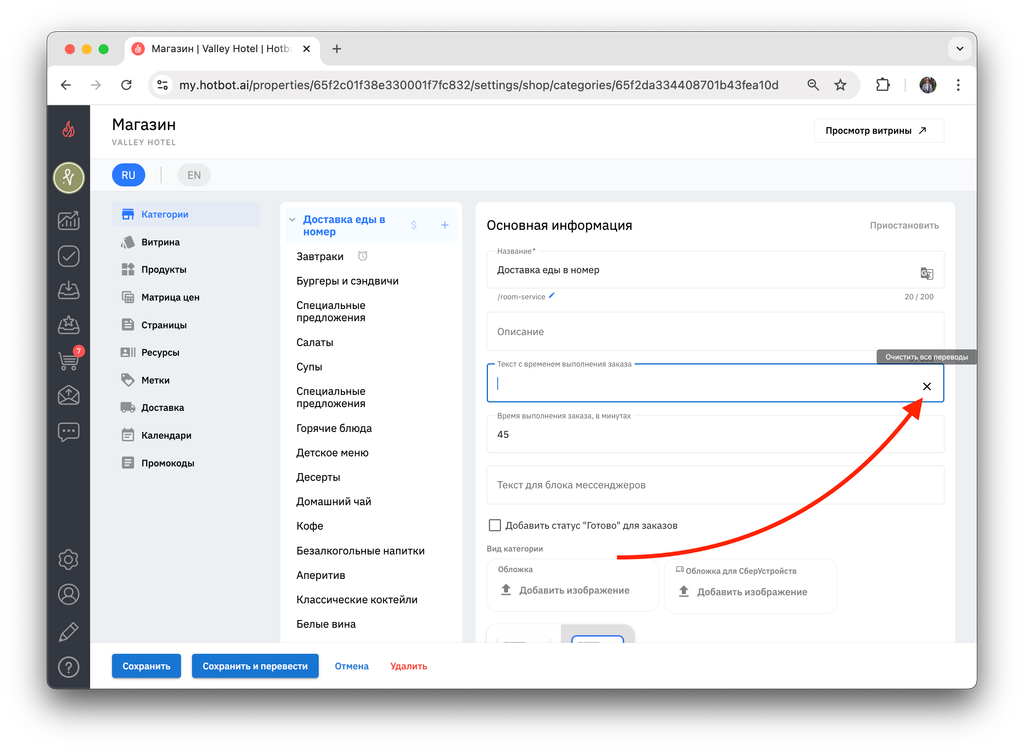Open the settings gear icon in the sidebar
Screen dimensions: 1024x751
coord(69,560)
